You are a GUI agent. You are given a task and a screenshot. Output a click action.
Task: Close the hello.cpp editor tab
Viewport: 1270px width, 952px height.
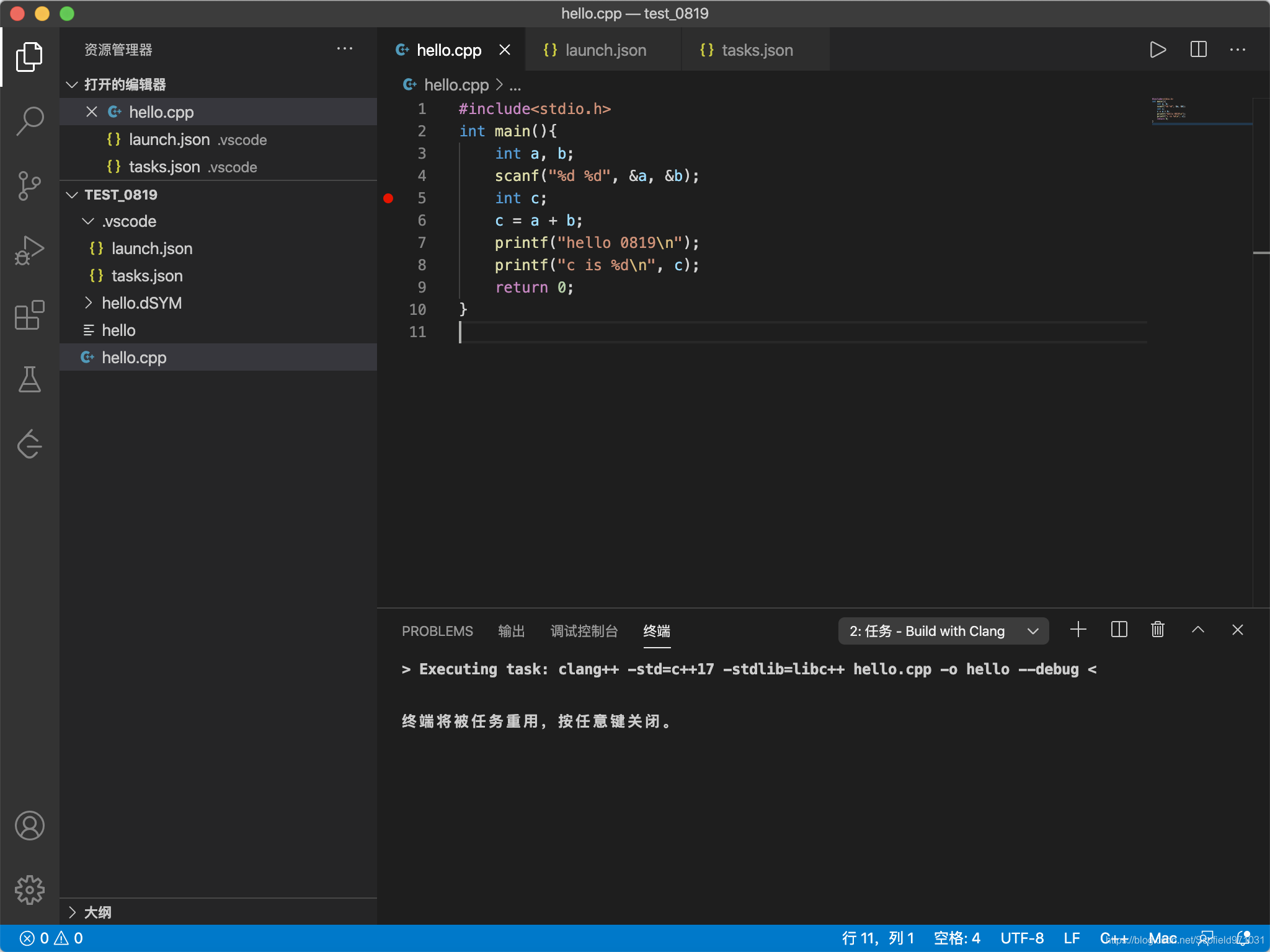pyautogui.click(x=505, y=50)
